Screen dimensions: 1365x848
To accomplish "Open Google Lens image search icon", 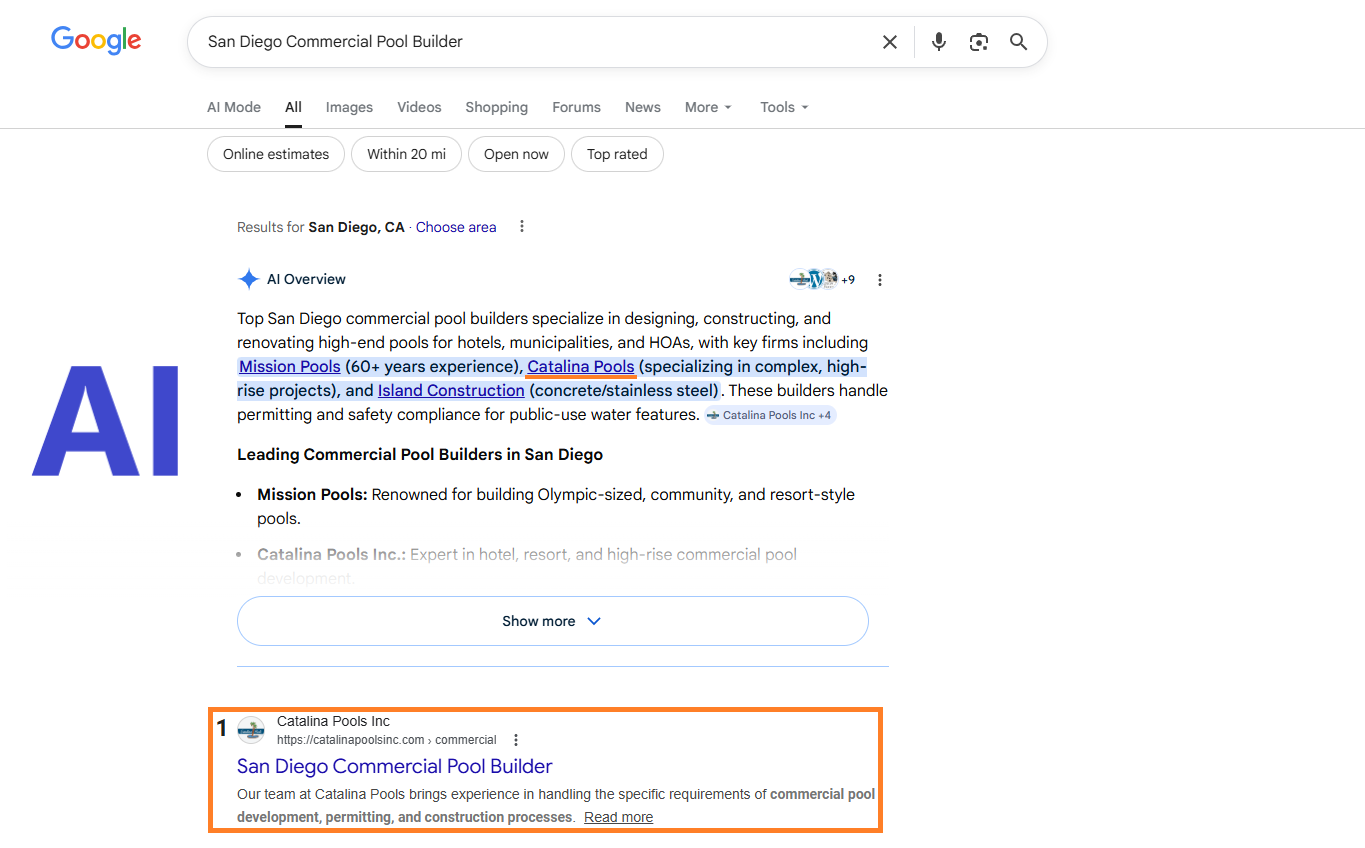I will pyautogui.click(x=978, y=42).
